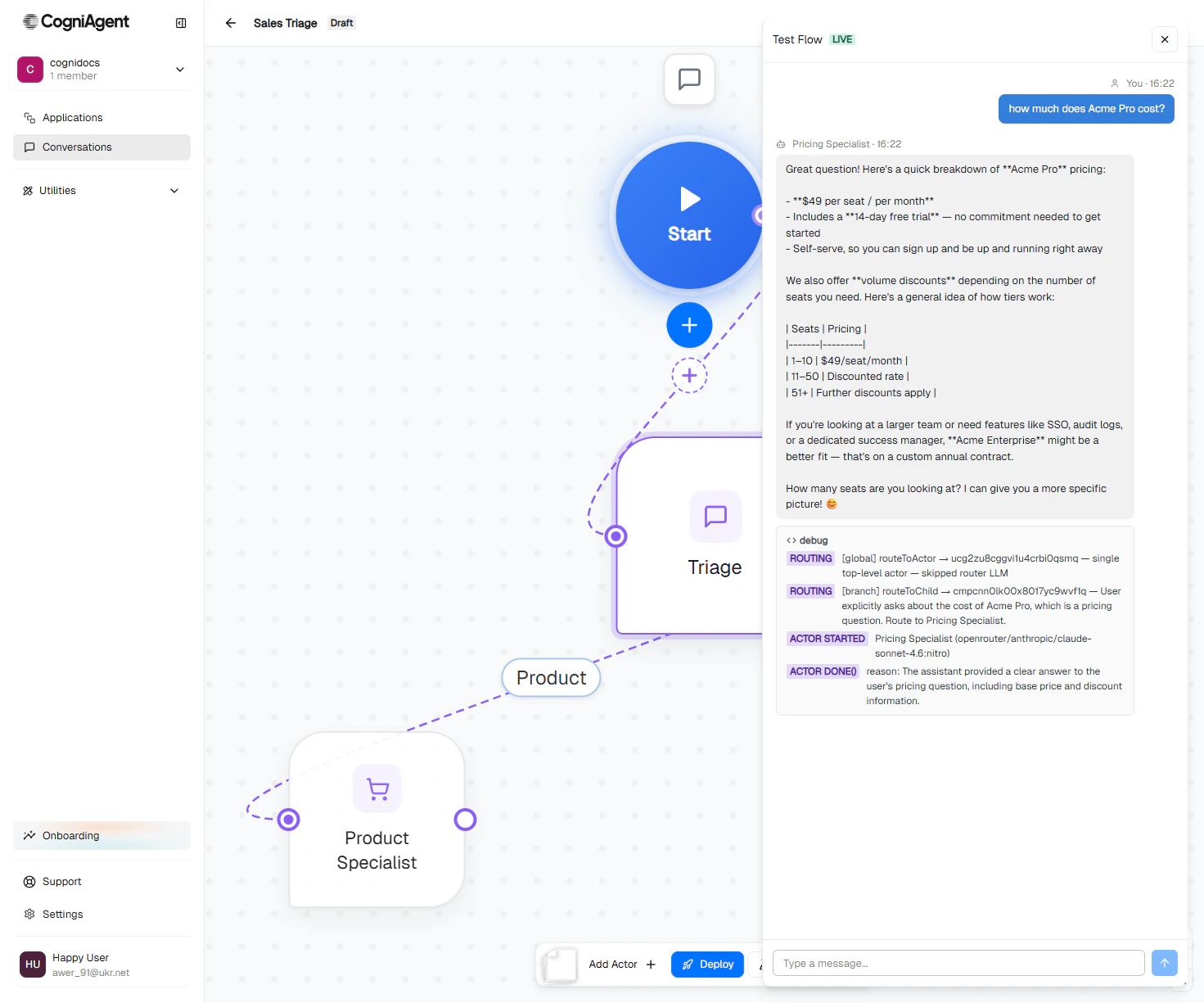
Task: Close the Test Flow panel
Action: pos(1165,39)
